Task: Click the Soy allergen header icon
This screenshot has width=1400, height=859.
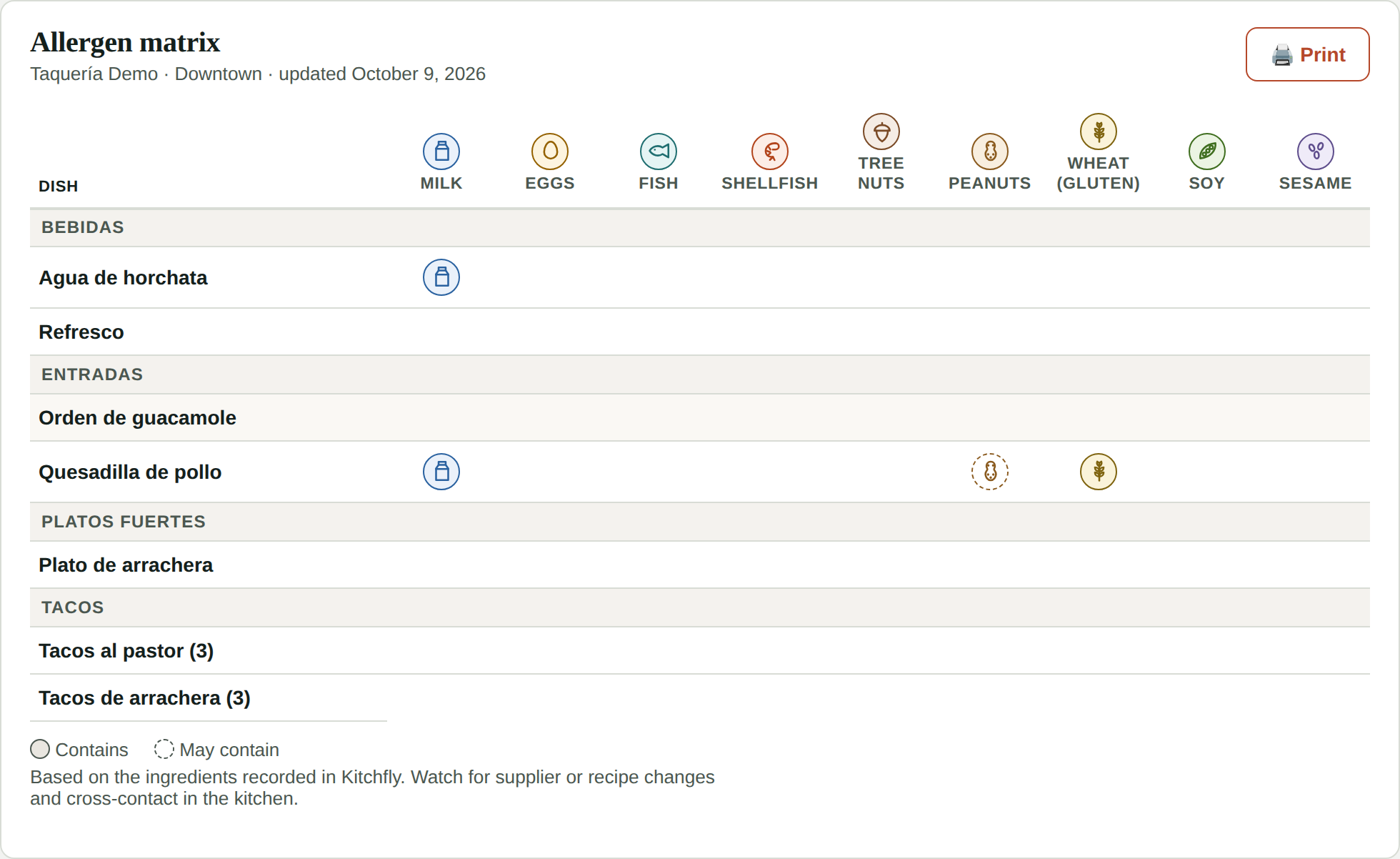Action: tap(1207, 152)
